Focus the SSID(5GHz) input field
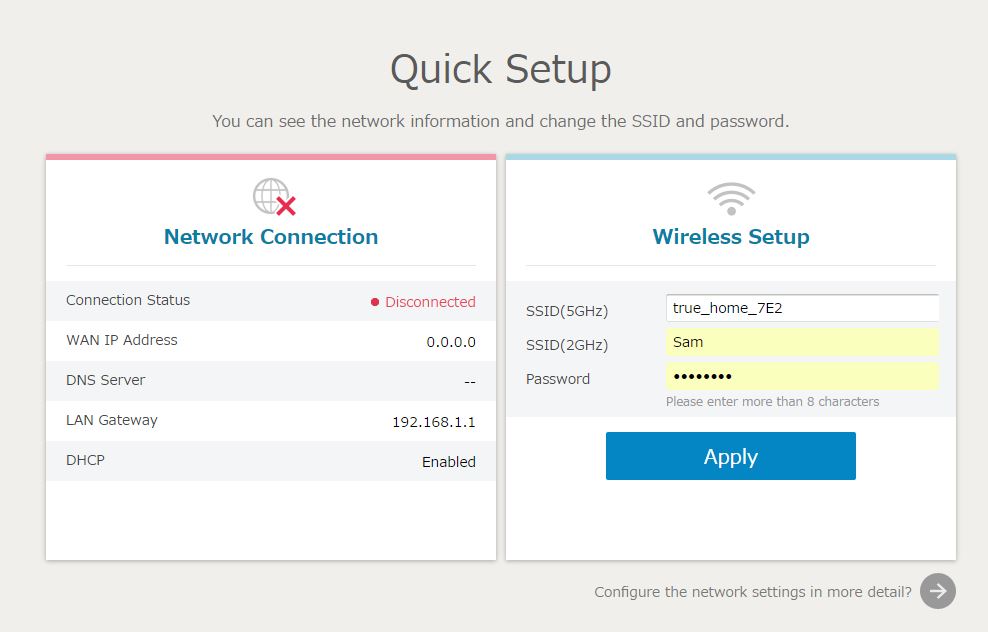 click(x=802, y=308)
